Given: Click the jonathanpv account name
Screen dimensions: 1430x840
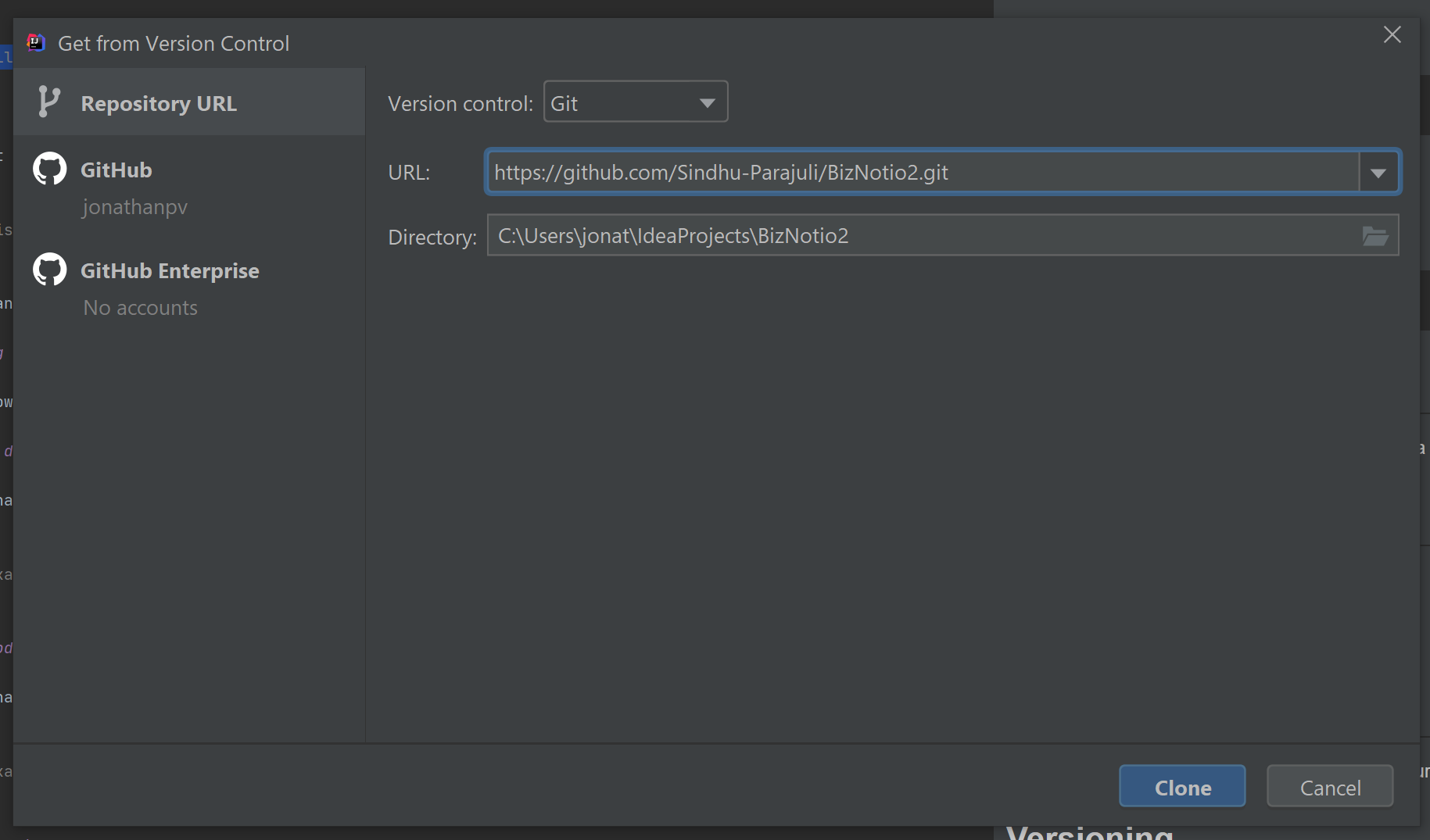Looking at the screenshot, I should point(134,206).
